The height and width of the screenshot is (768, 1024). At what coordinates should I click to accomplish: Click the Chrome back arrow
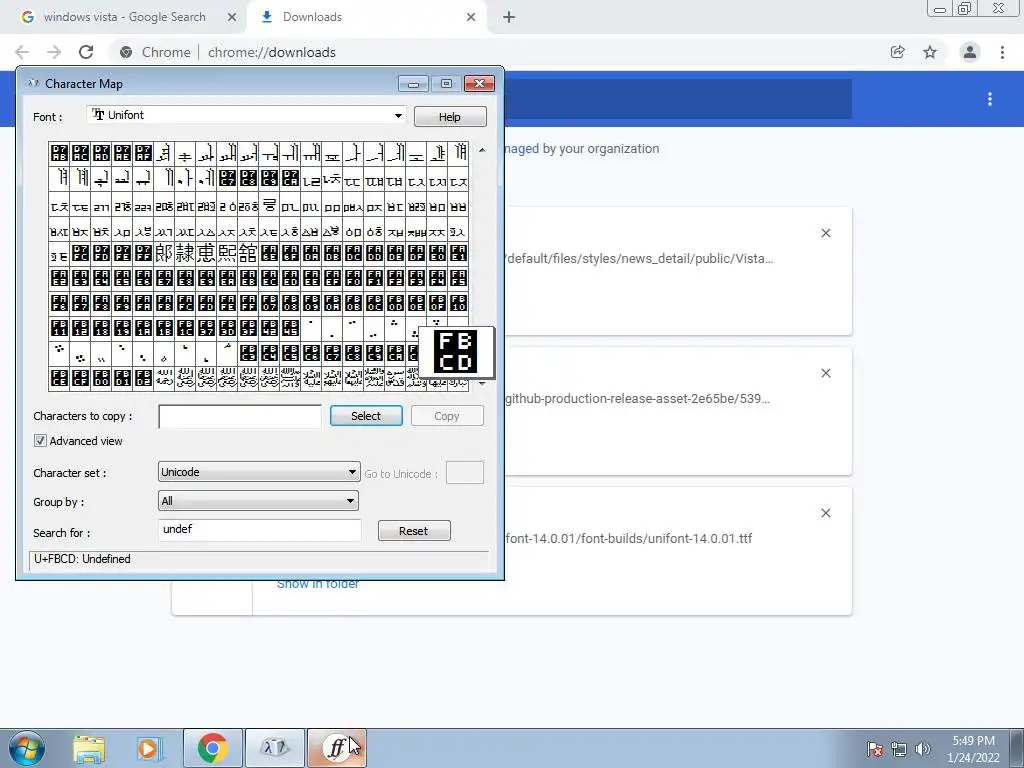22,52
